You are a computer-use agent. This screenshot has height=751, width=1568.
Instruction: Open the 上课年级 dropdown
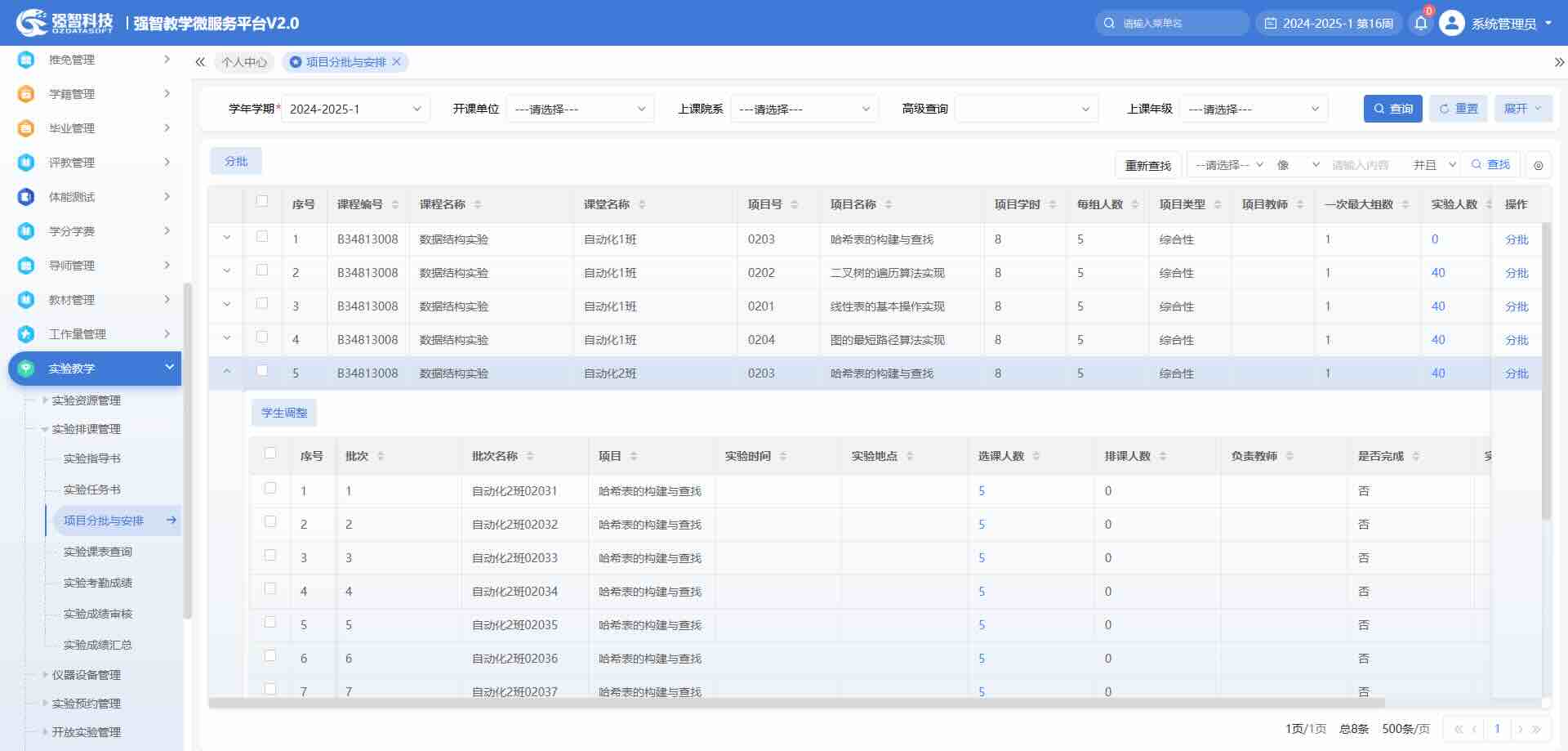click(1253, 109)
